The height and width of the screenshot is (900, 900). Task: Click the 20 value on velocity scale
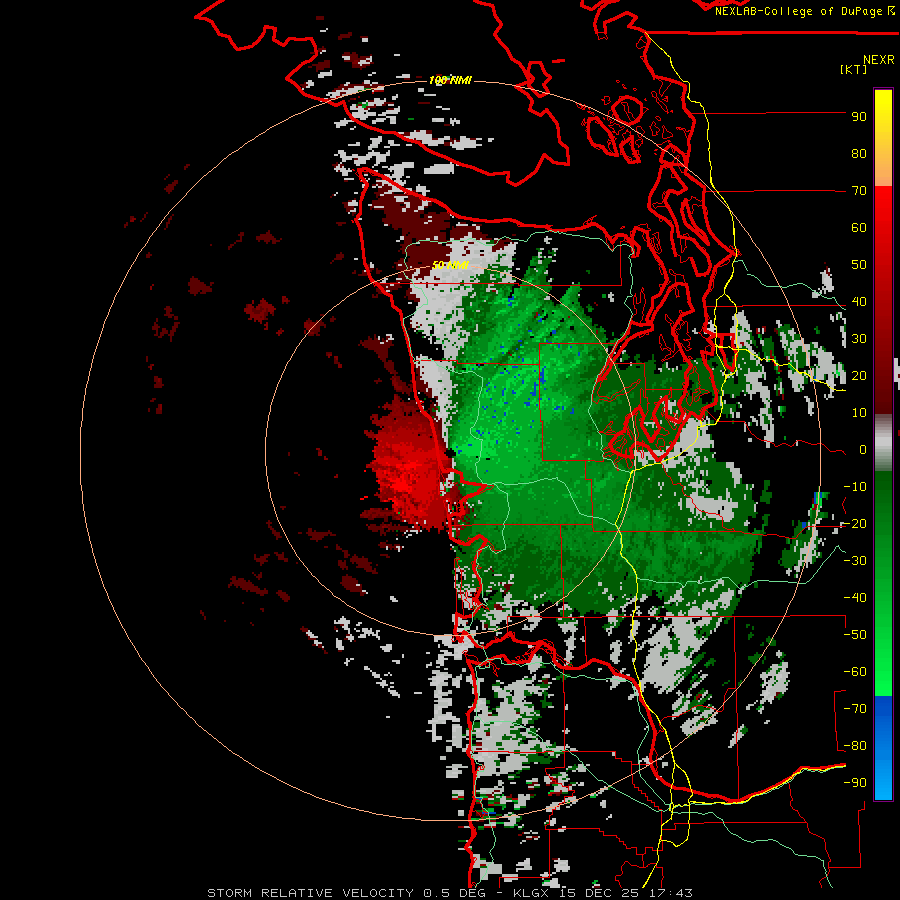point(859,376)
